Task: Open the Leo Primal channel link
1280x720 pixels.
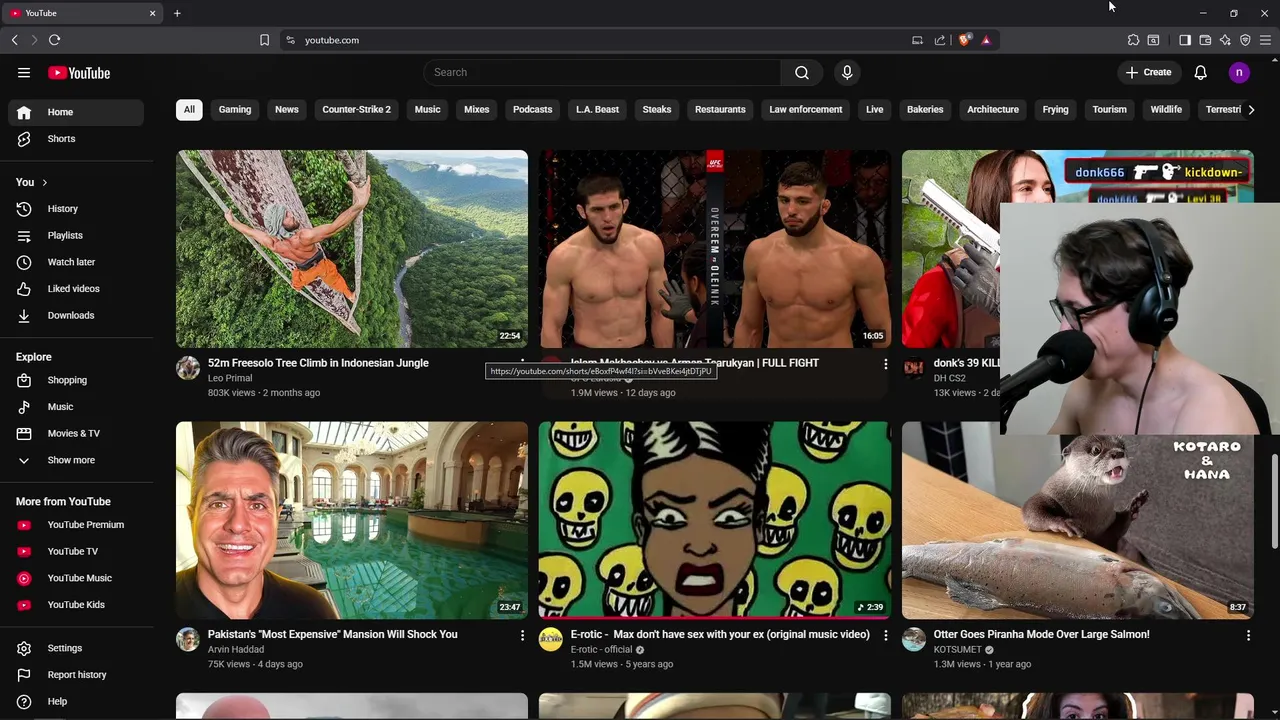Action: click(230, 378)
